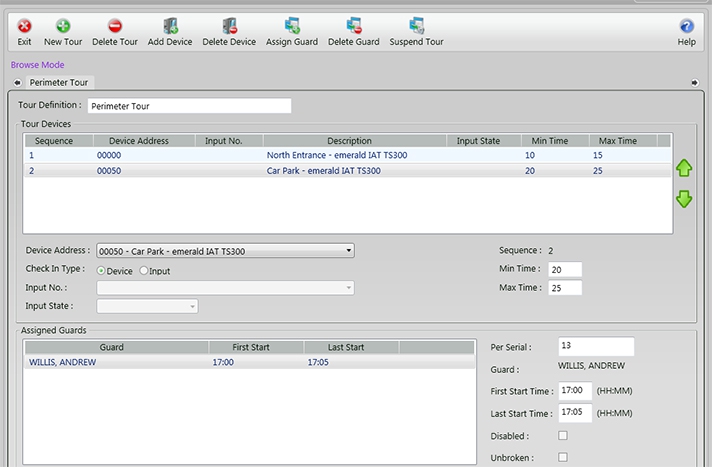712x468 pixels.
Task: Click the Suspend Tour toolbar icon
Action: (x=416, y=26)
